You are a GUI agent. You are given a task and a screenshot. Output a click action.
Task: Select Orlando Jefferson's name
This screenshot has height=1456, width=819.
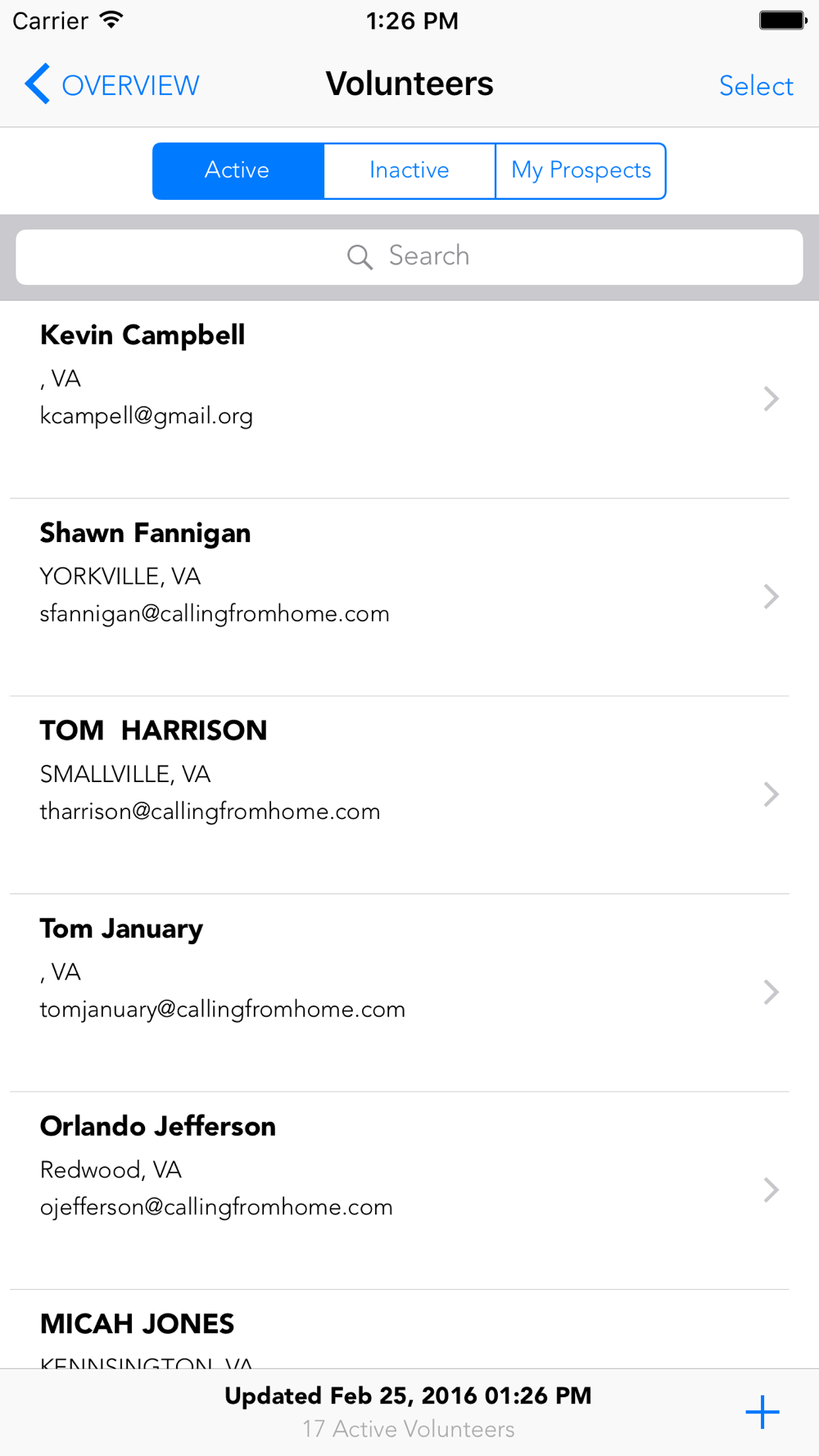click(158, 1127)
